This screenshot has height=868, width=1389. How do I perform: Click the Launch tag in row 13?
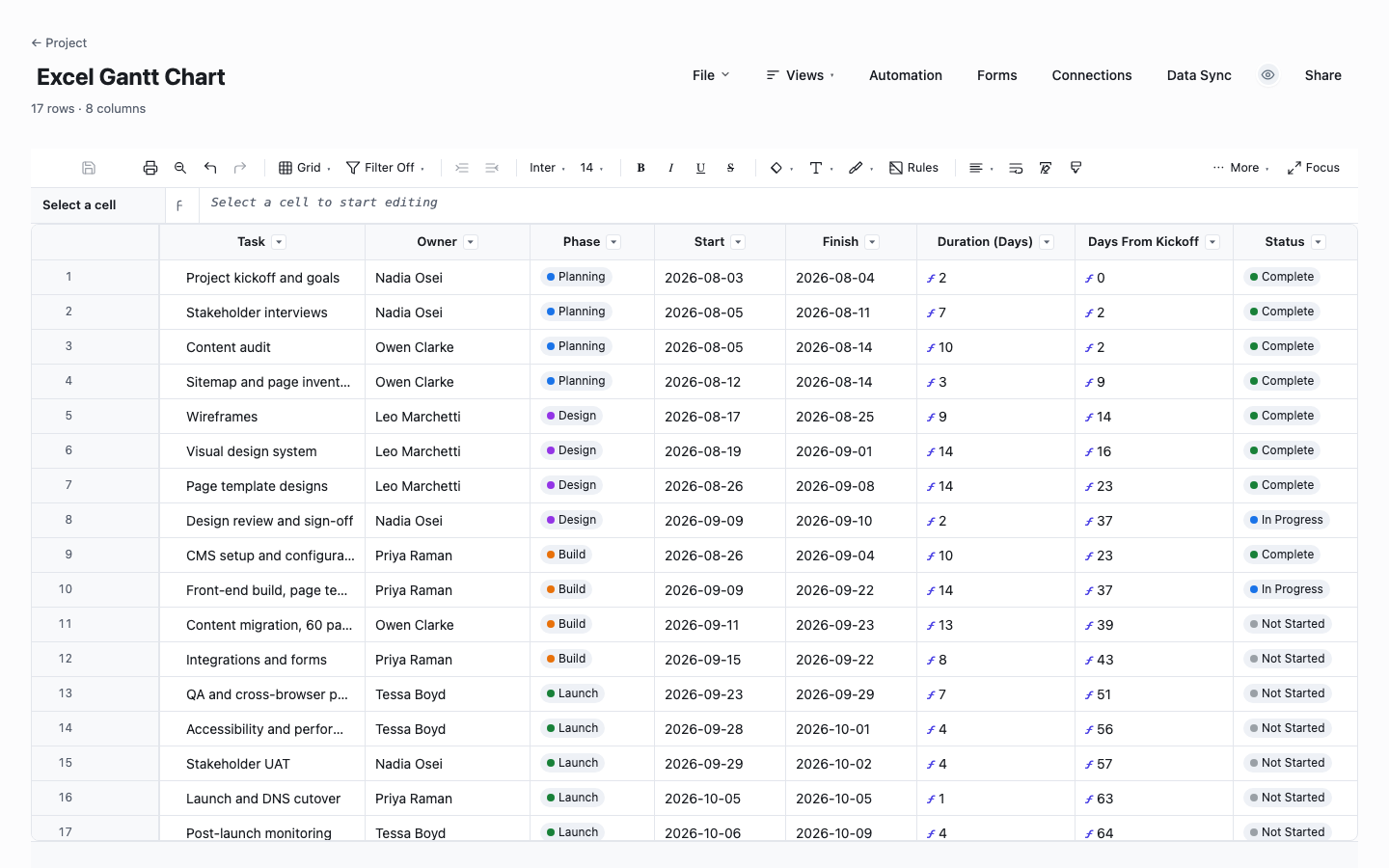[572, 693]
